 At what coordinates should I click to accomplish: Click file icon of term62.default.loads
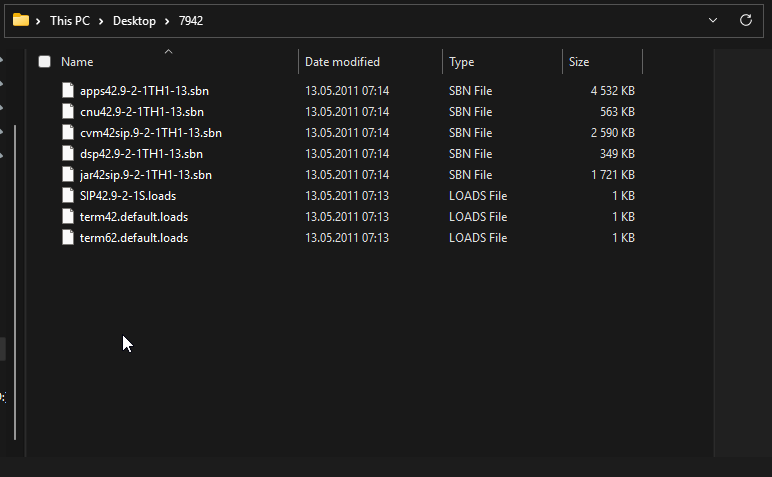[68, 238]
